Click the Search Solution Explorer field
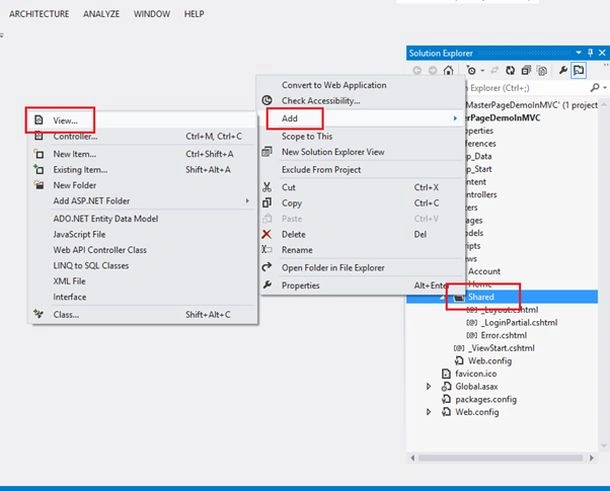The width and height of the screenshot is (610, 491). coord(527,88)
